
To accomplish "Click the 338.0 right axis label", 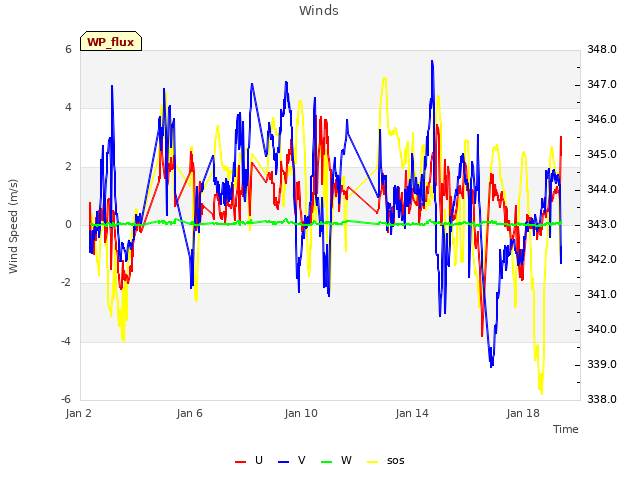I will [x=602, y=399].
